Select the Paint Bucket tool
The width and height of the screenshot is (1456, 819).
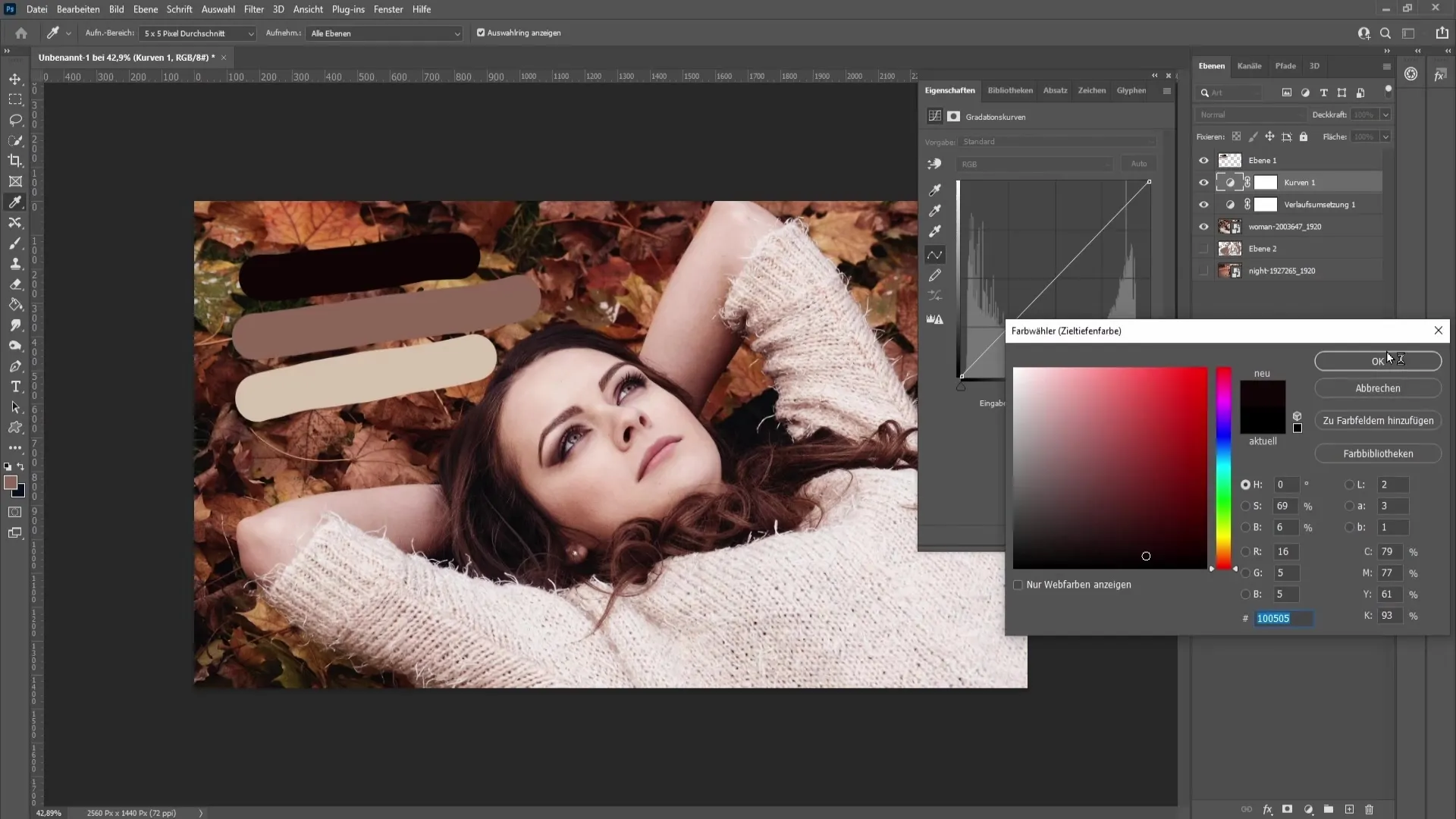pyautogui.click(x=15, y=305)
